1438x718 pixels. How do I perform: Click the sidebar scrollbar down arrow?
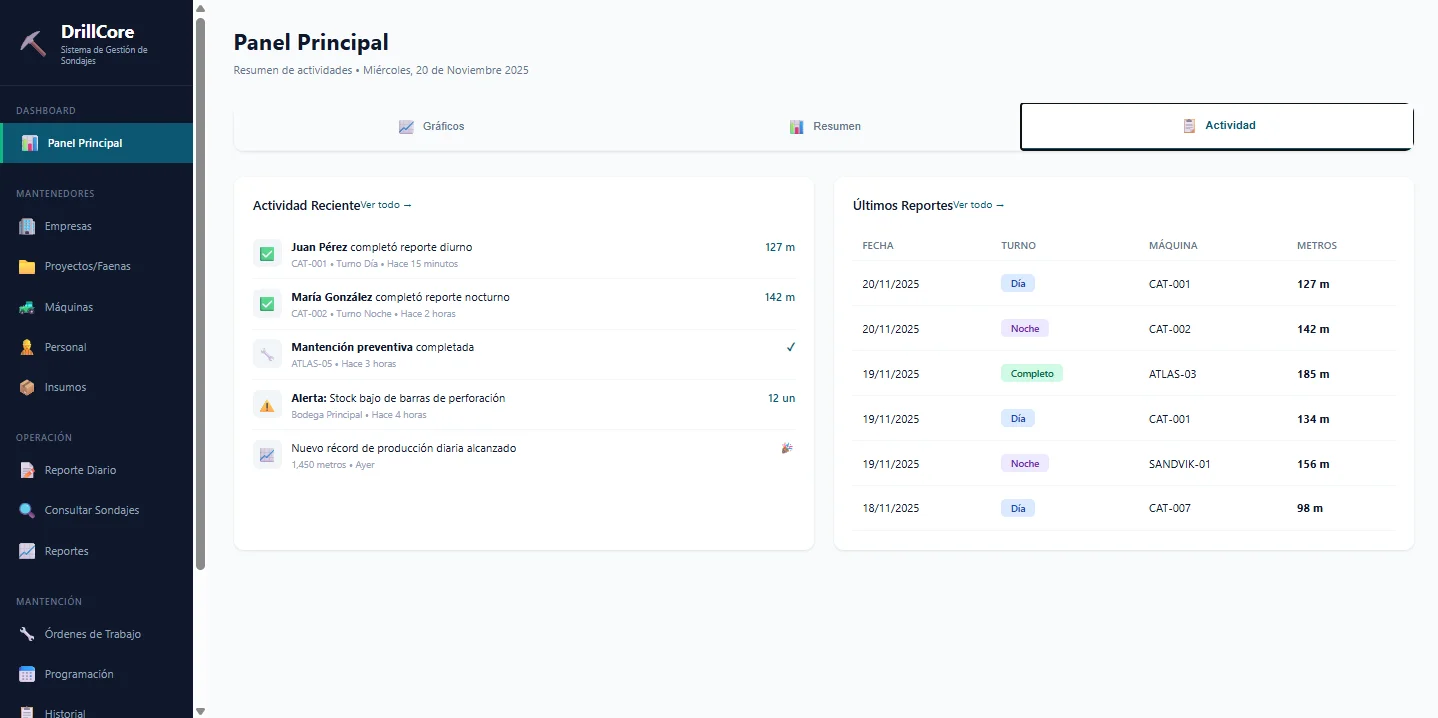(x=200, y=711)
